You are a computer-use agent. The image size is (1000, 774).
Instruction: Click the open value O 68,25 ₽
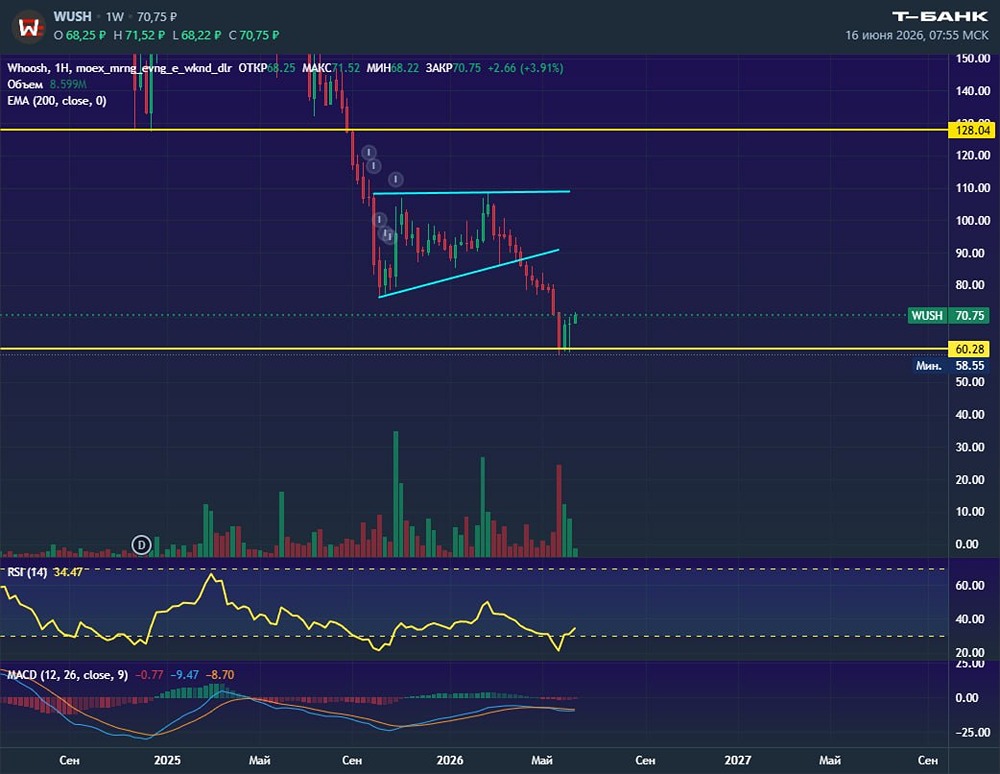[80, 35]
